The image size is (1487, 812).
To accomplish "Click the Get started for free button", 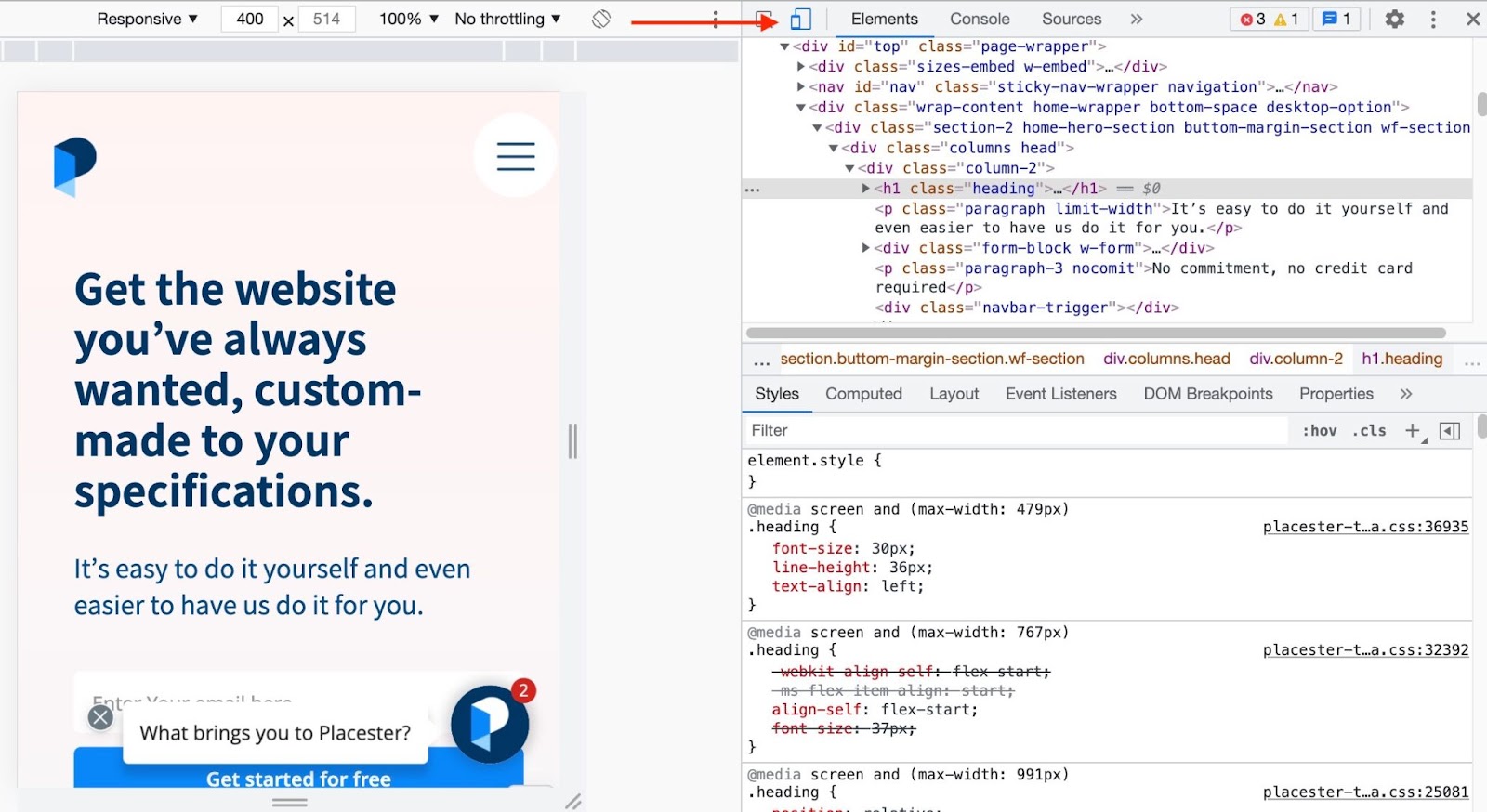I will (298, 768).
